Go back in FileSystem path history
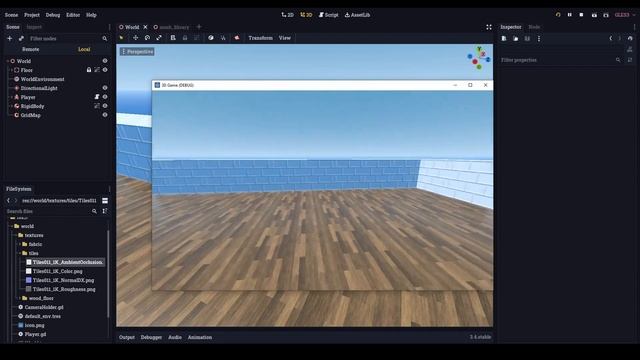This screenshot has width=640, height=360. [x=8, y=200]
